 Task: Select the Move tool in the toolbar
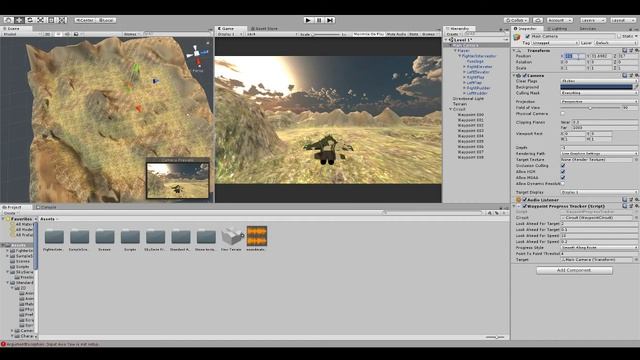[19, 20]
